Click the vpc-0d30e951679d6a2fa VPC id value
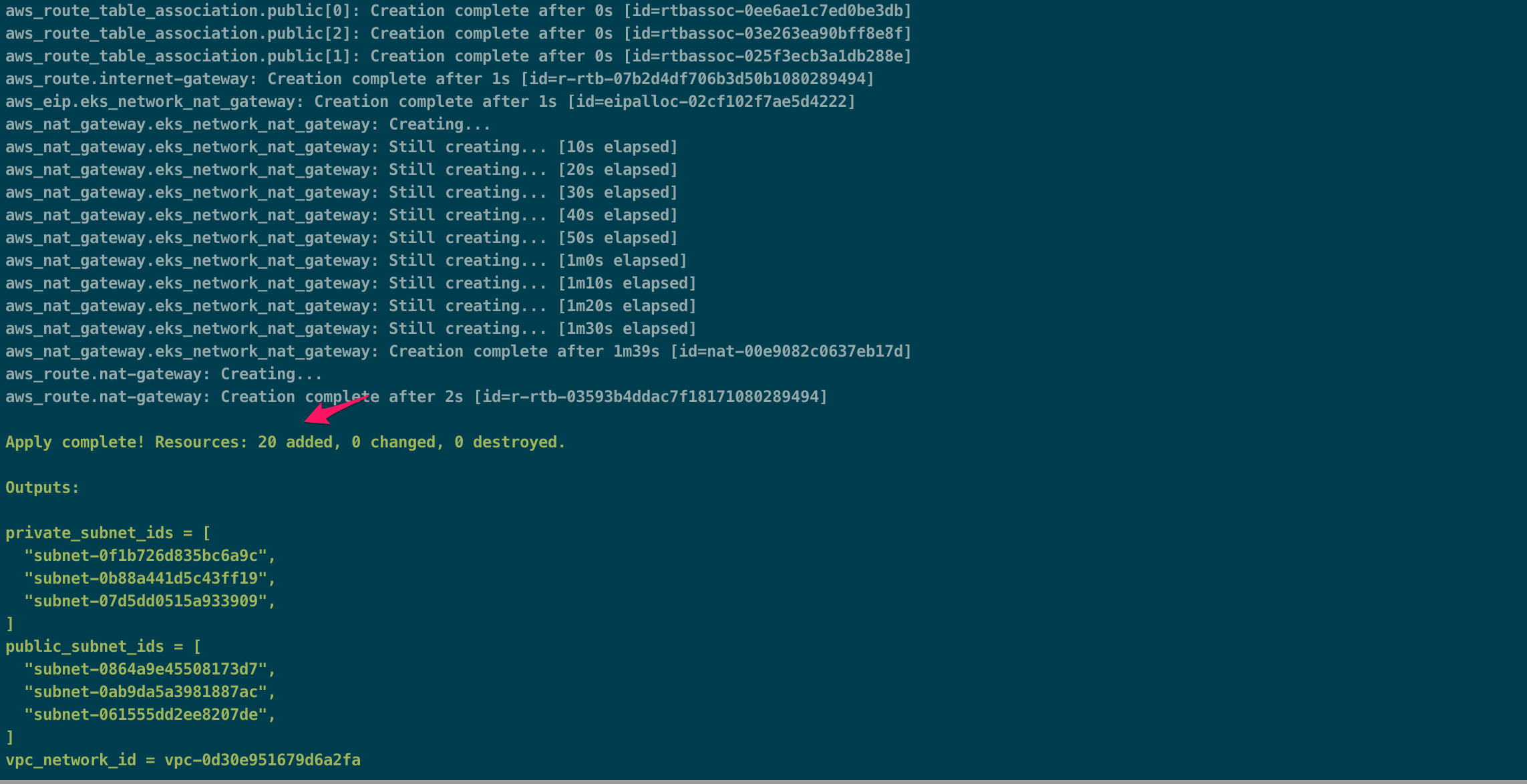The height and width of the screenshot is (784, 1527). [263, 760]
